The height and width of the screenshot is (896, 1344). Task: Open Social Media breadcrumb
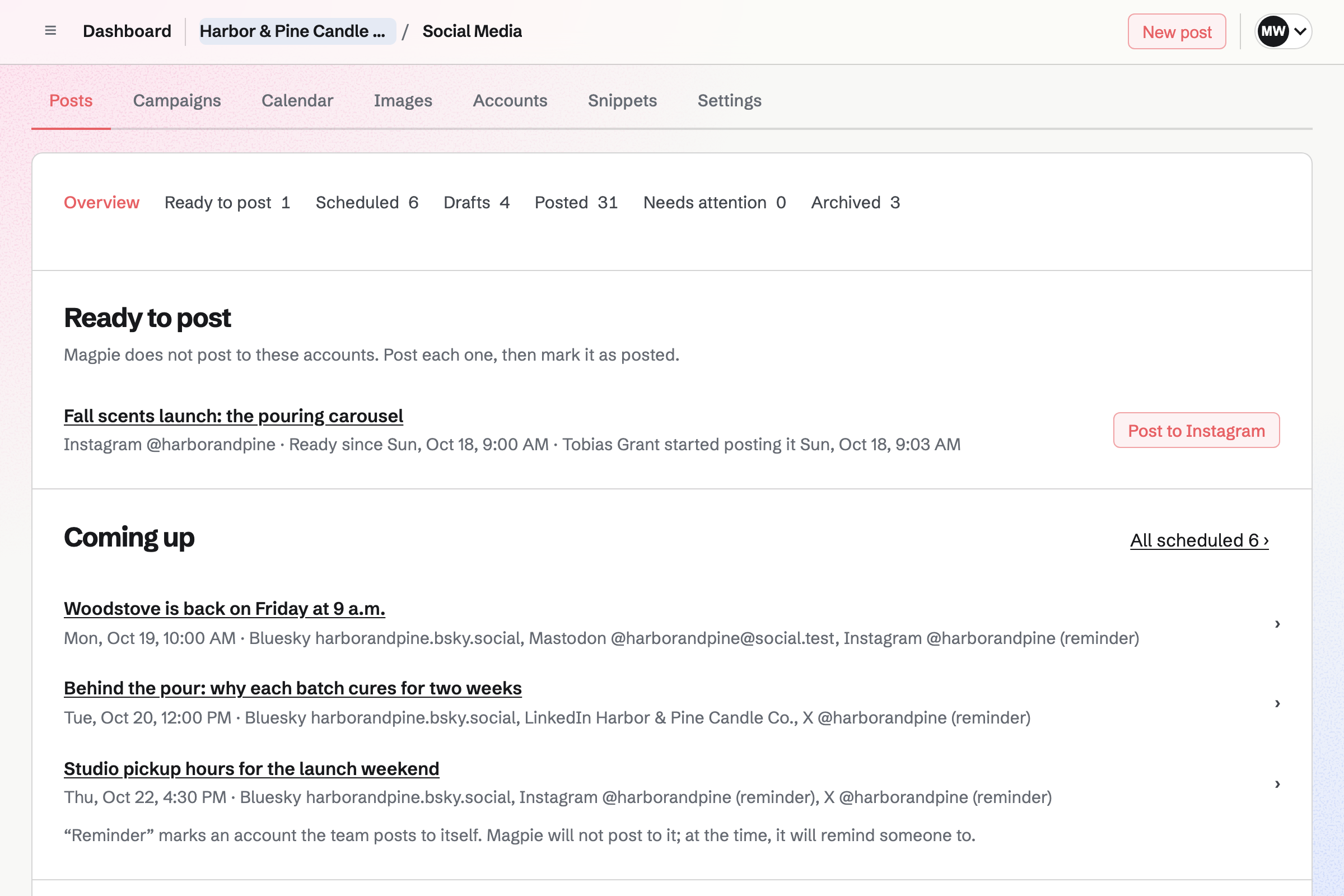[x=472, y=31]
